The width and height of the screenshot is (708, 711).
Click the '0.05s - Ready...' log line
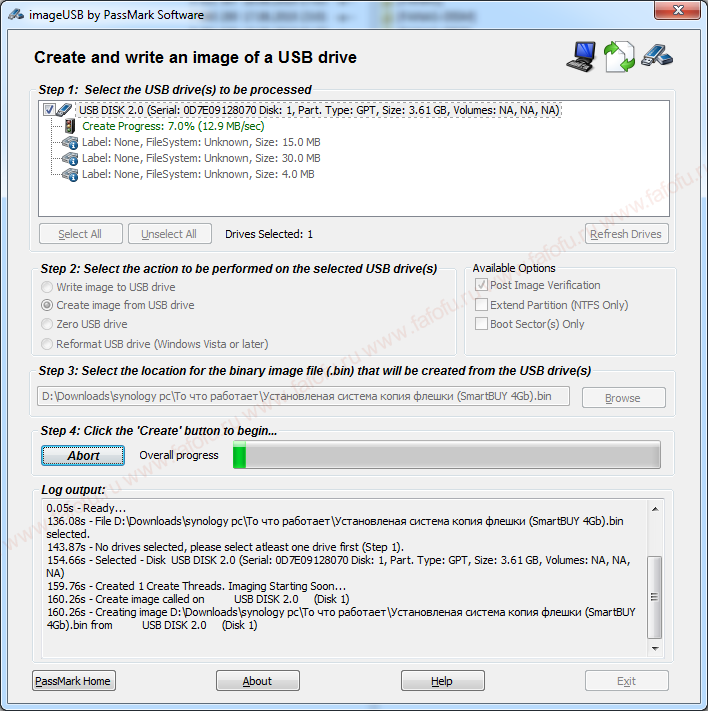[86, 508]
